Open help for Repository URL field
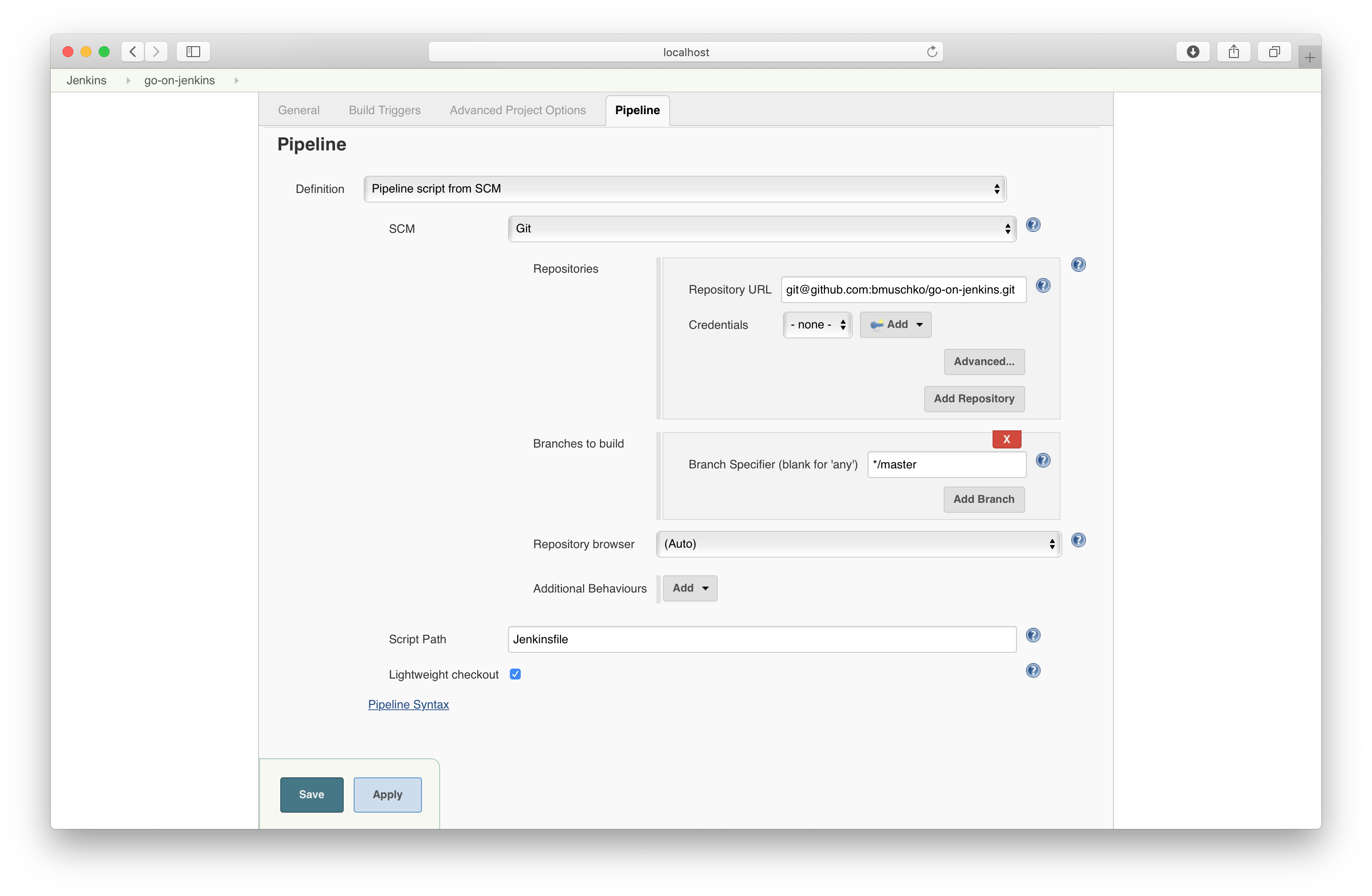The image size is (1372, 896). 1042,285
